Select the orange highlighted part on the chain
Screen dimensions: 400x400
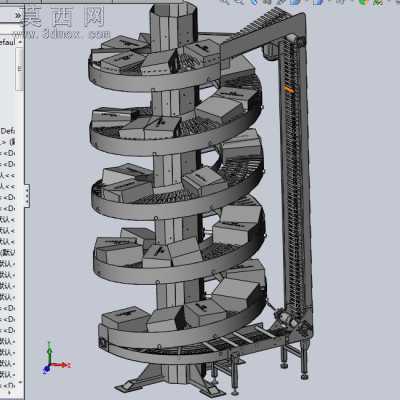coord(289,89)
